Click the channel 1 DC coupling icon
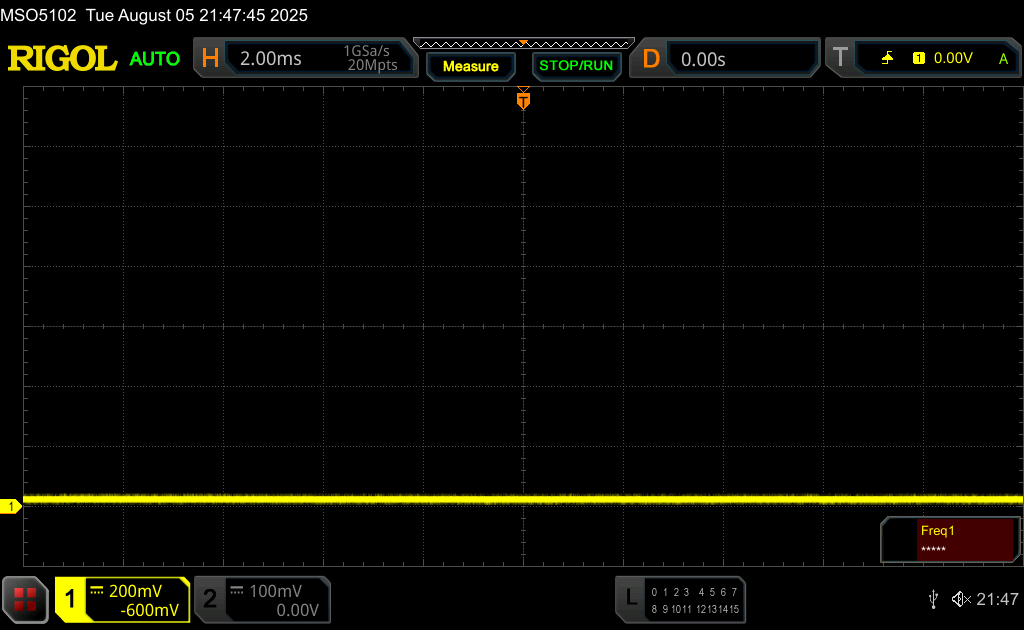The image size is (1024, 630). [97, 591]
